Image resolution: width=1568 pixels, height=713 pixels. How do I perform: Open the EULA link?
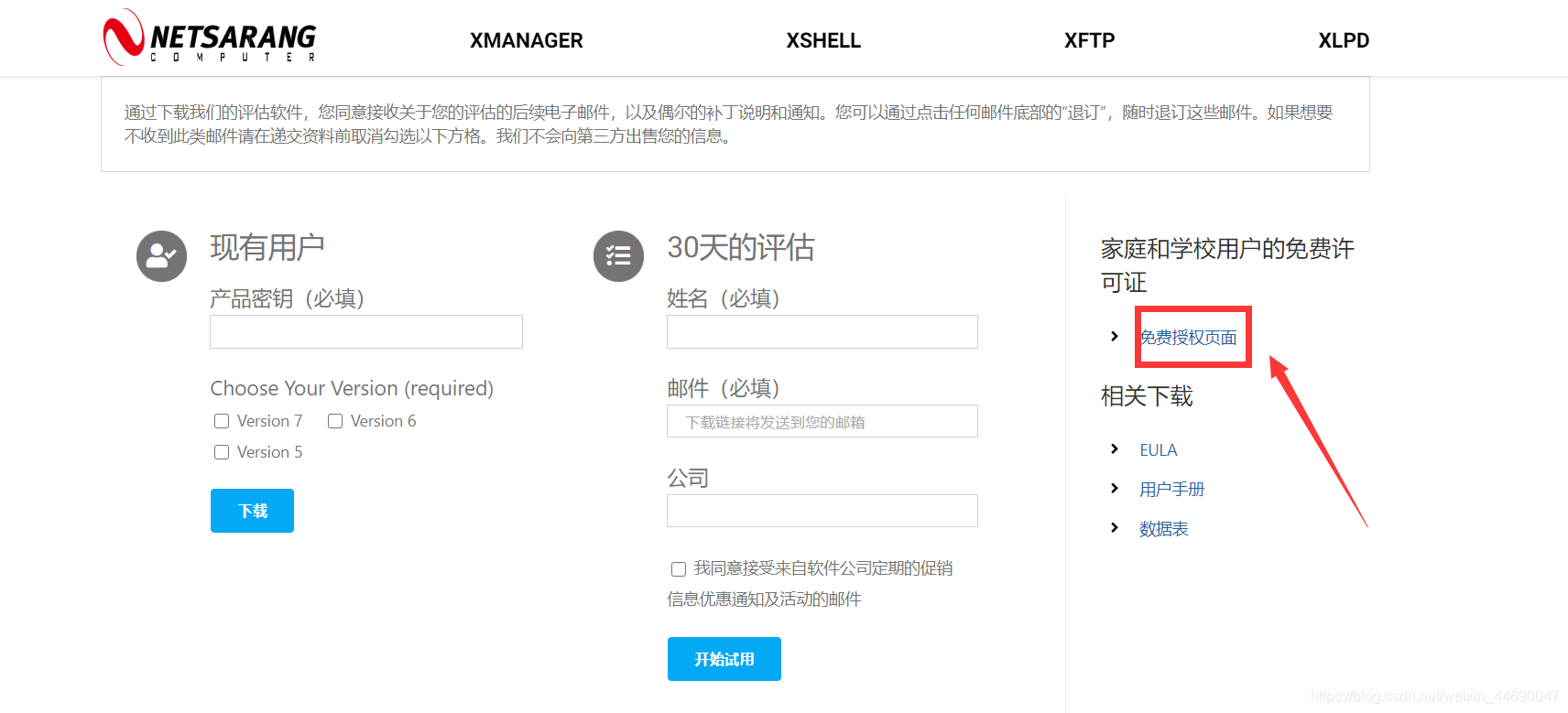click(1159, 450)
